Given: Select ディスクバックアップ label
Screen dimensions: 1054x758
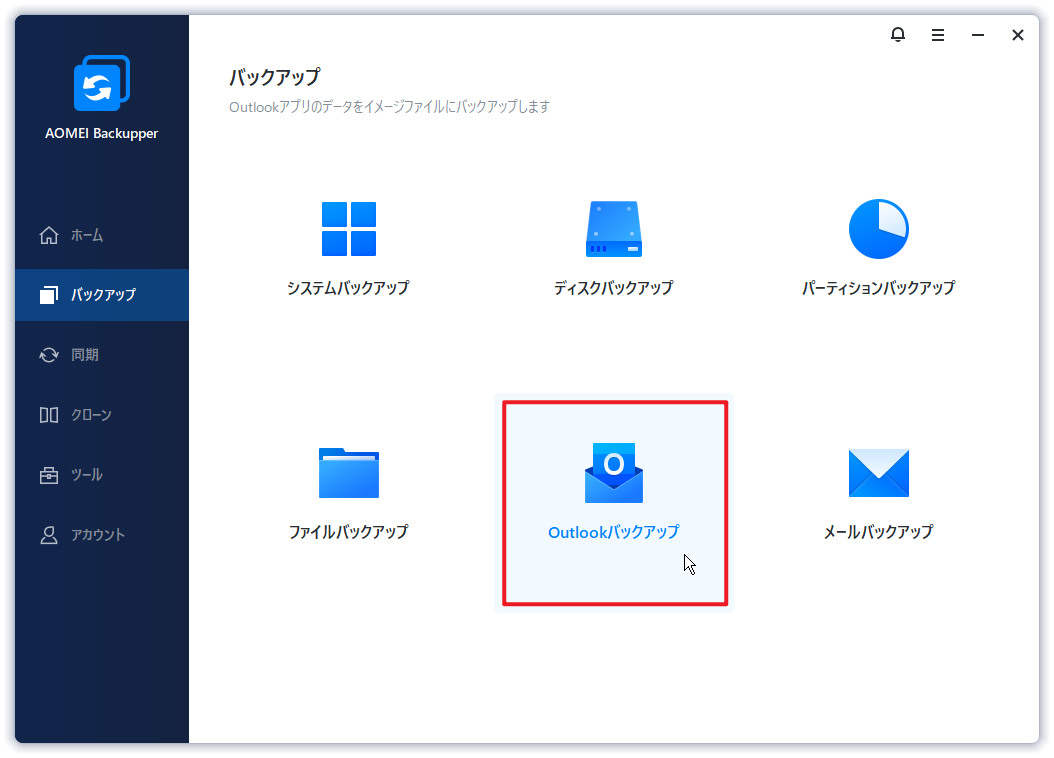Looking at the screenshot, I should (614, 288).
